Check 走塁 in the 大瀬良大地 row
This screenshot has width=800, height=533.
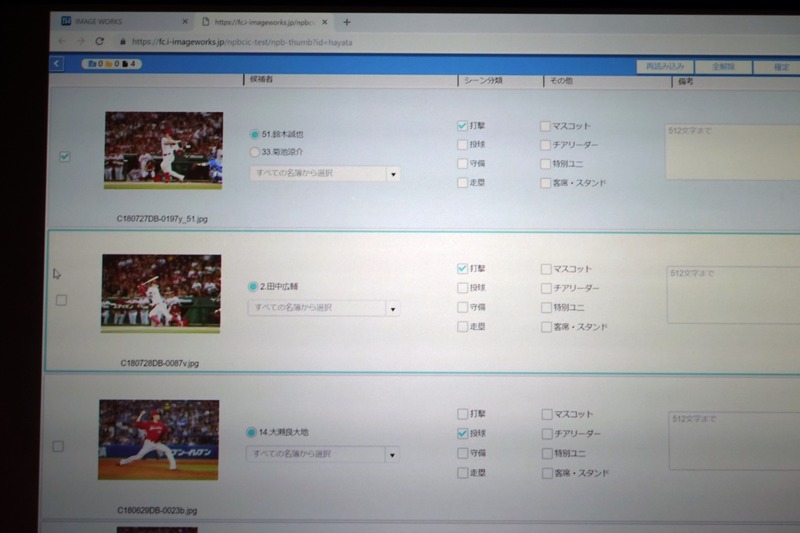pos(462,473)
